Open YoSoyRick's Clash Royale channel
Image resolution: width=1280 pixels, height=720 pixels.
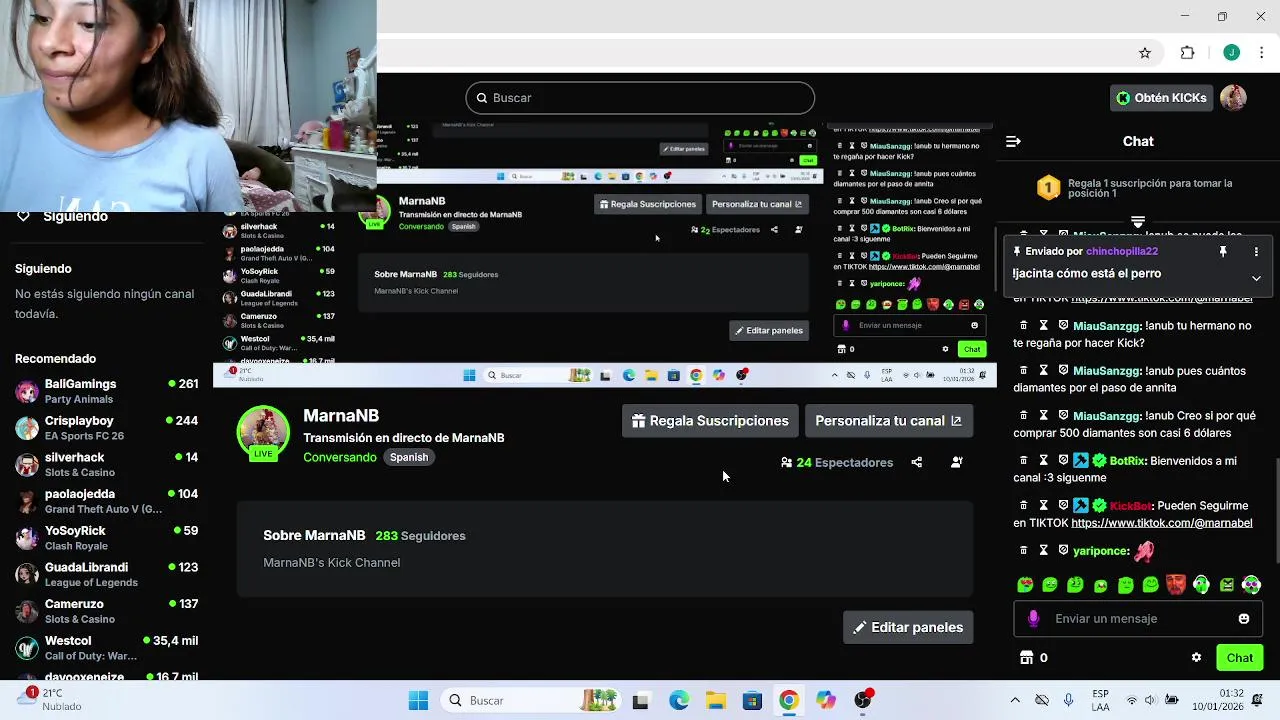coord(107,538)
